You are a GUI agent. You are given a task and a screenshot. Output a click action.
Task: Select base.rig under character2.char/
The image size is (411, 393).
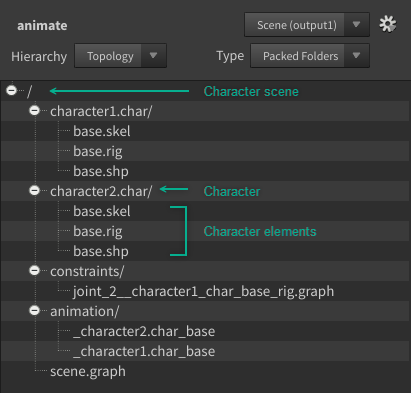click(x=205, y=231)
